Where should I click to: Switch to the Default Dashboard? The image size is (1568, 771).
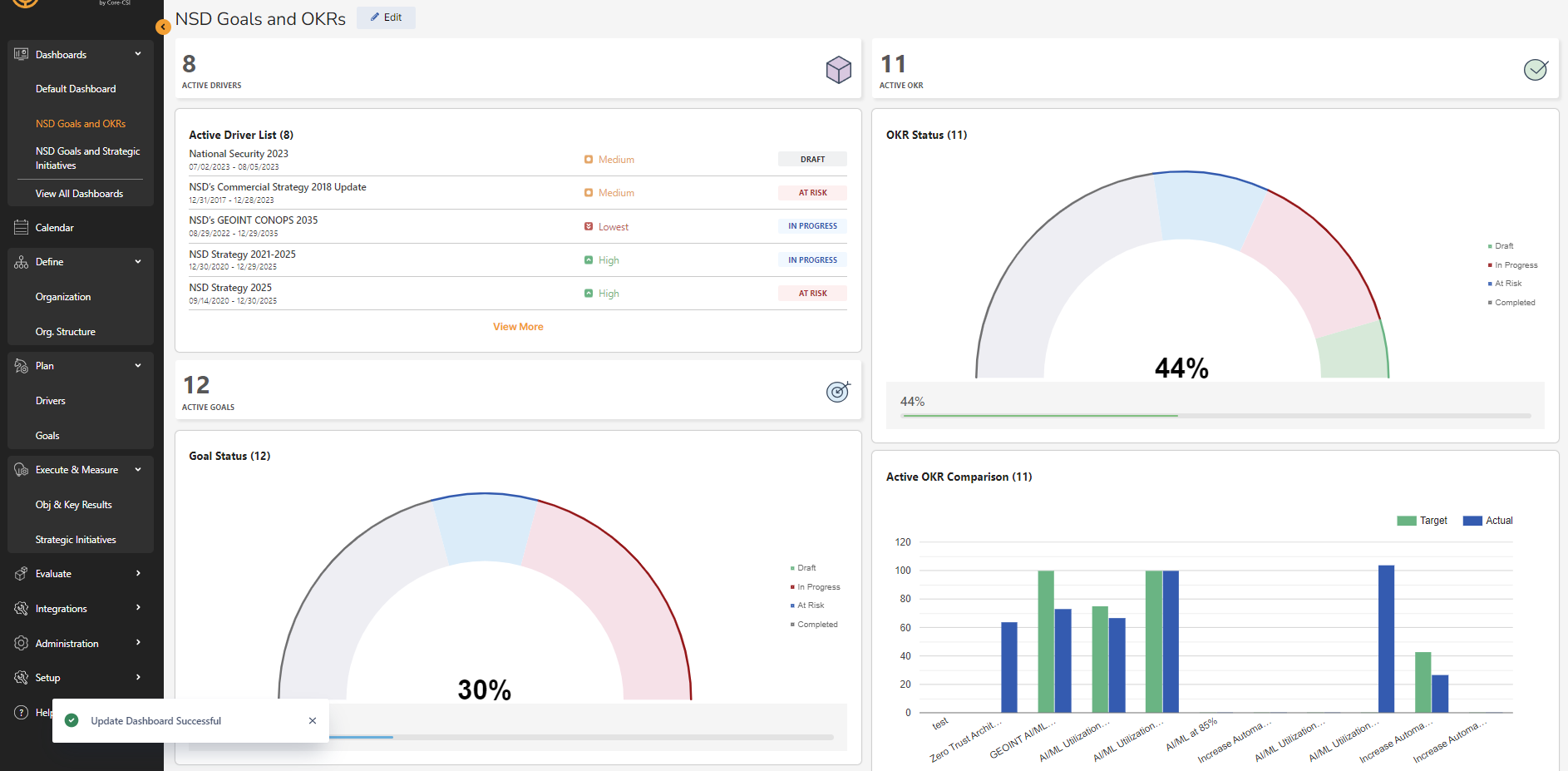tap(75, 88)
